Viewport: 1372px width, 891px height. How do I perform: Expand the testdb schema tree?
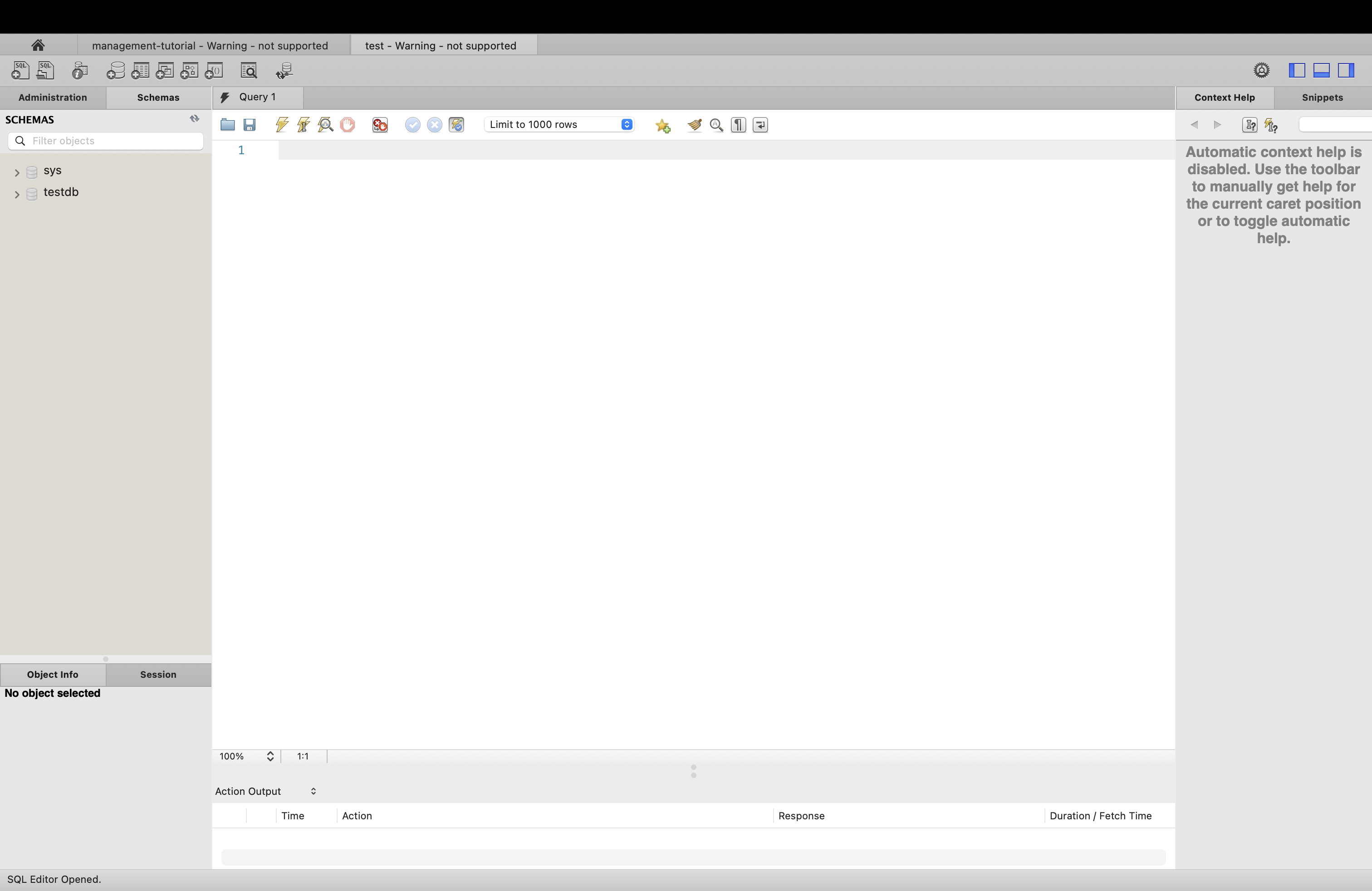[17, 194]
